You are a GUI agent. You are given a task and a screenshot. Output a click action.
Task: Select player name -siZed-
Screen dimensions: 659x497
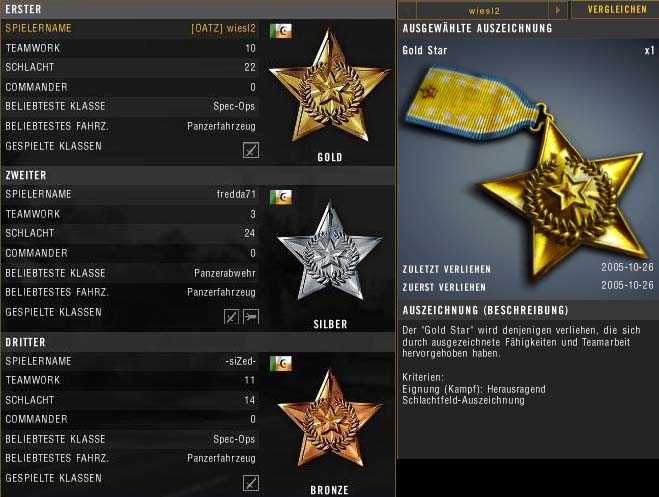coord(240,361)
